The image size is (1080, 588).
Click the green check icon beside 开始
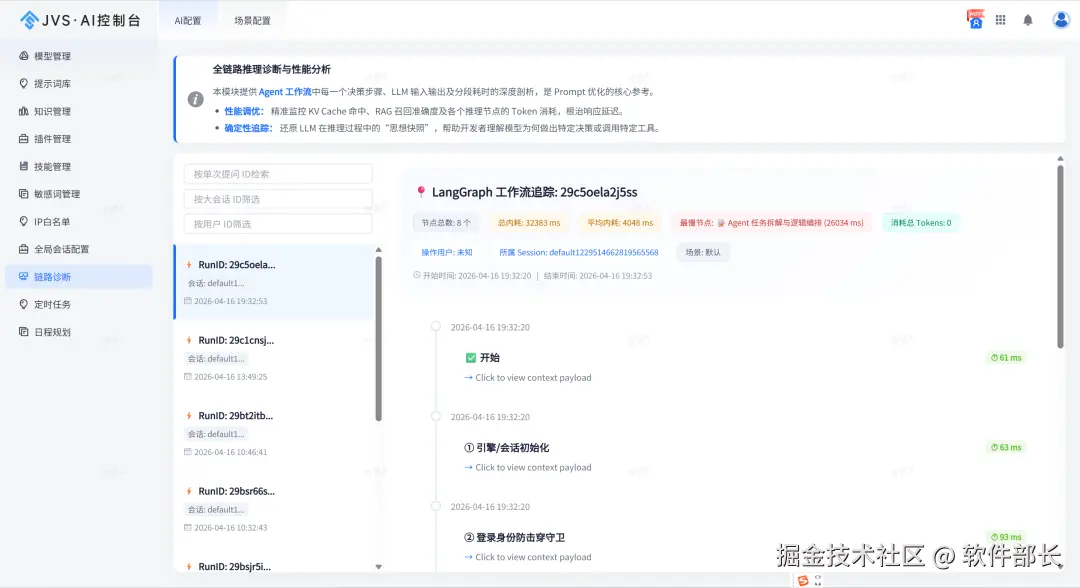470,357
